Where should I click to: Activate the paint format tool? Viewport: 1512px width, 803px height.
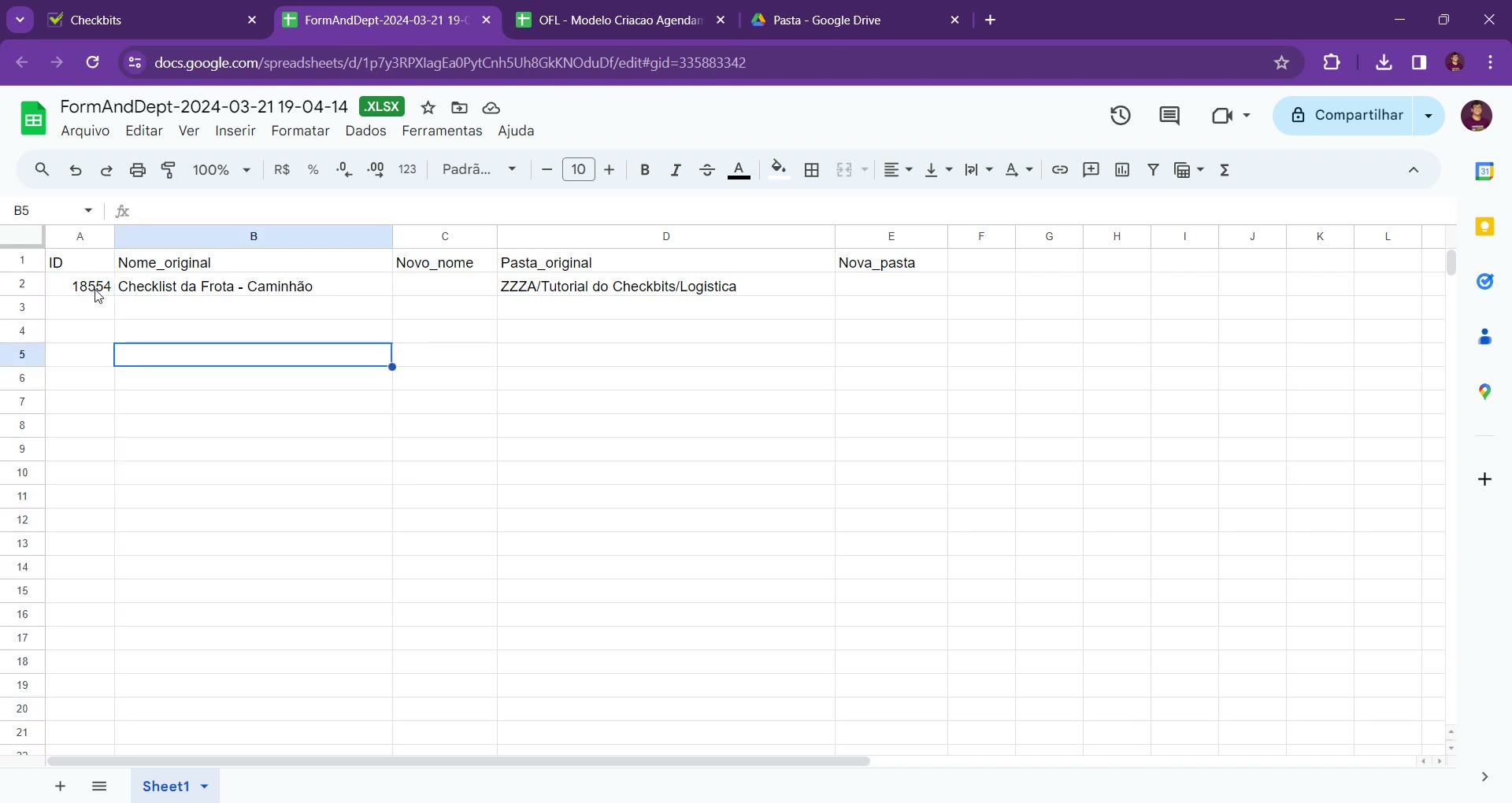pos(169,170)
